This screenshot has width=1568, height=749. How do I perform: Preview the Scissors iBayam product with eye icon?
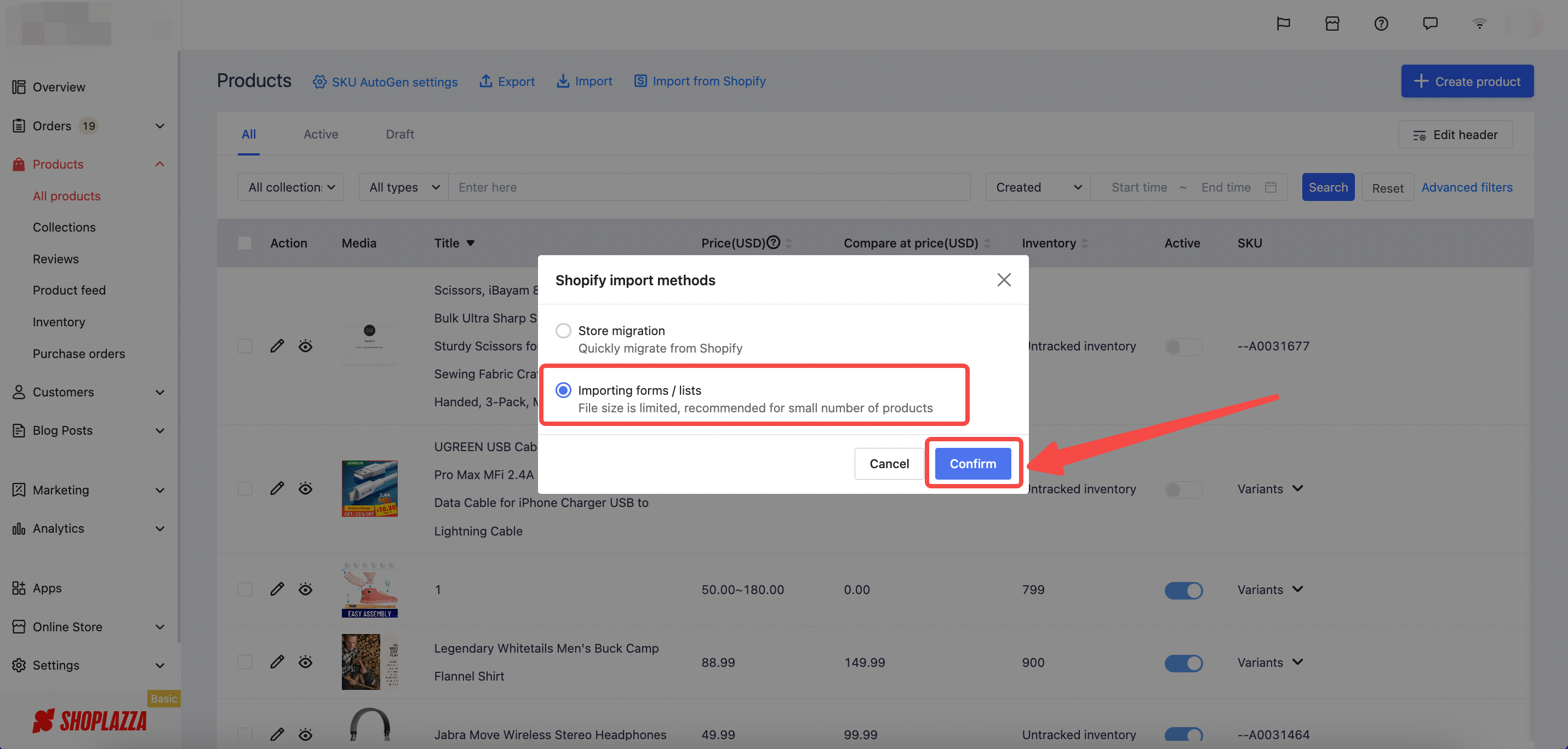tap(306, 346)
